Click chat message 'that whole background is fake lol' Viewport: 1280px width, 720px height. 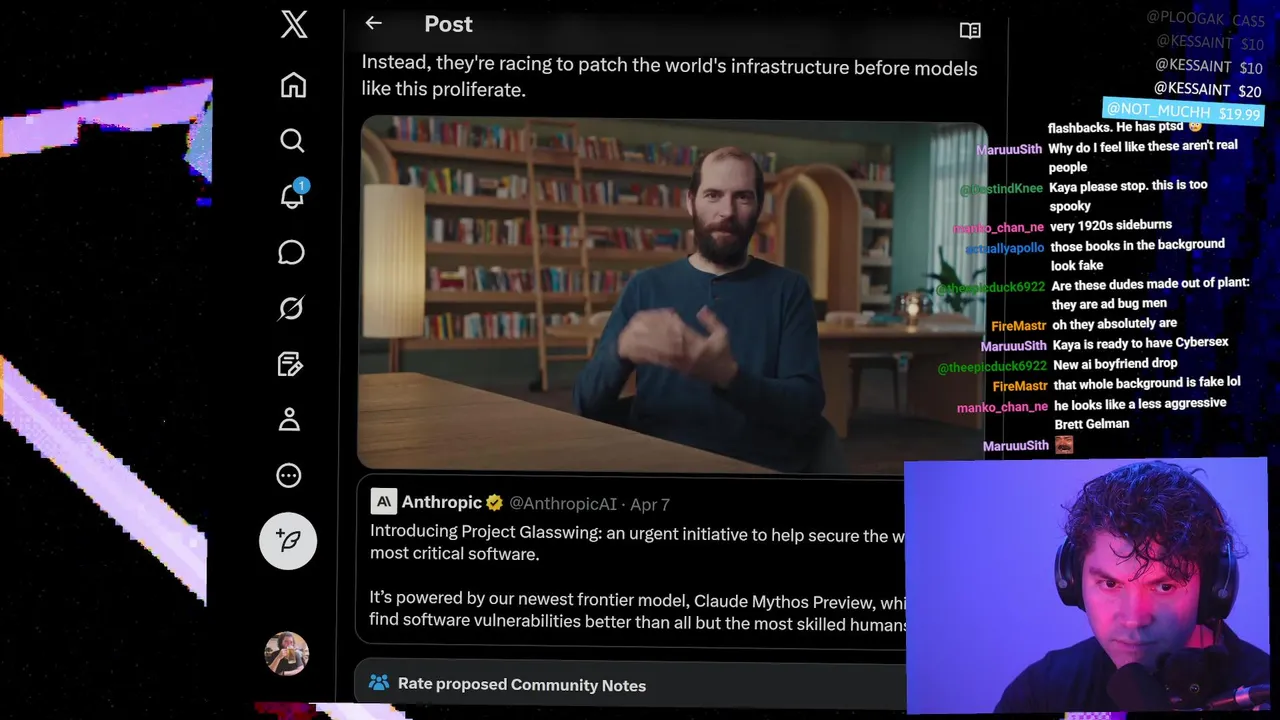pos(1146,383)
